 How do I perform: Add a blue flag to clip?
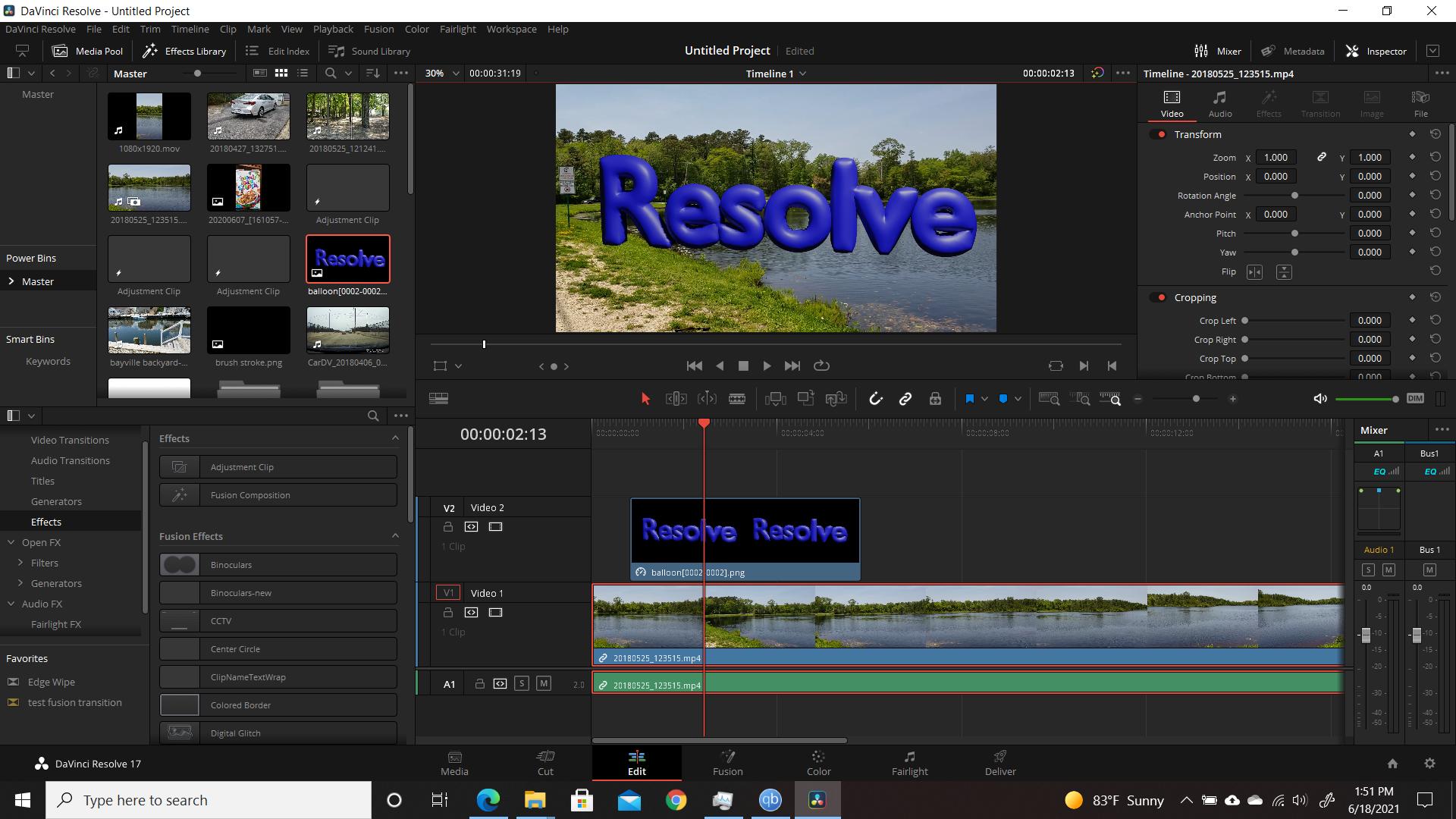point(969,399)
